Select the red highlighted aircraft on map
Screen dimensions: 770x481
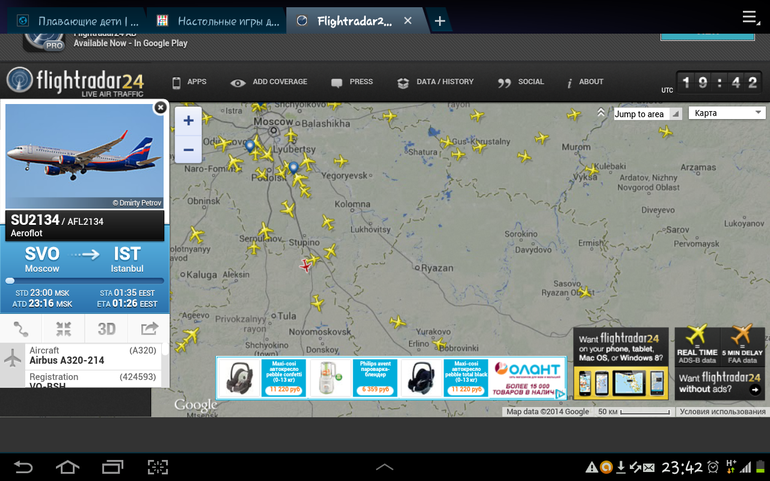point(305,266)
